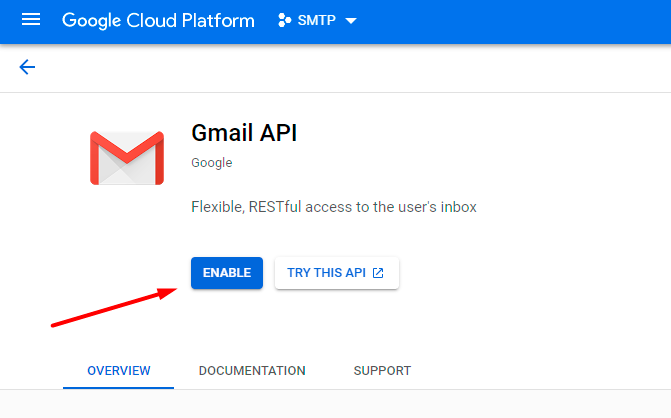671x418 pixels.
Task: Open the DOCUMENTATION tab
Action: click(x=252, y=371)
